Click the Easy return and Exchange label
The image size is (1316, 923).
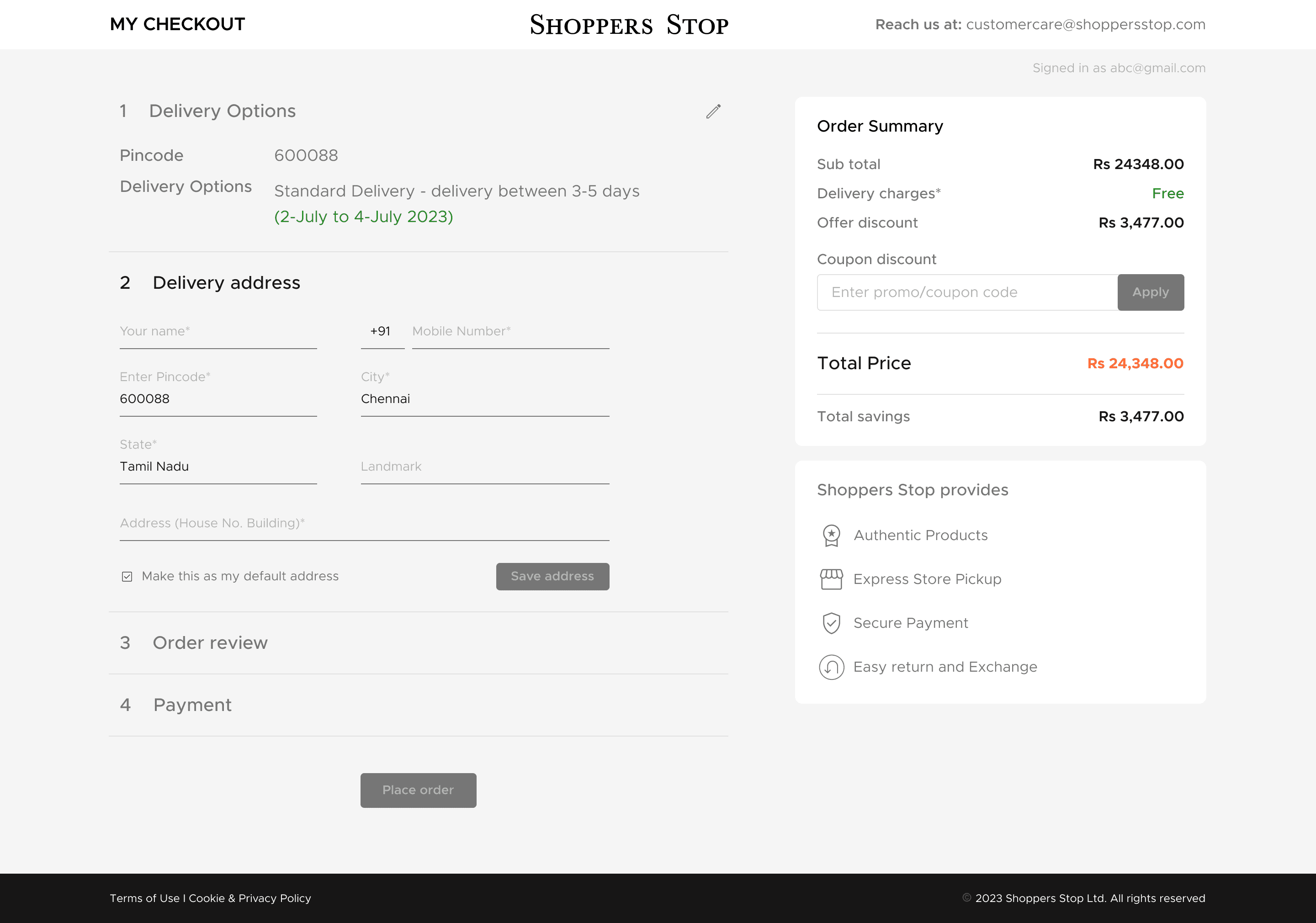pos(945,667)
